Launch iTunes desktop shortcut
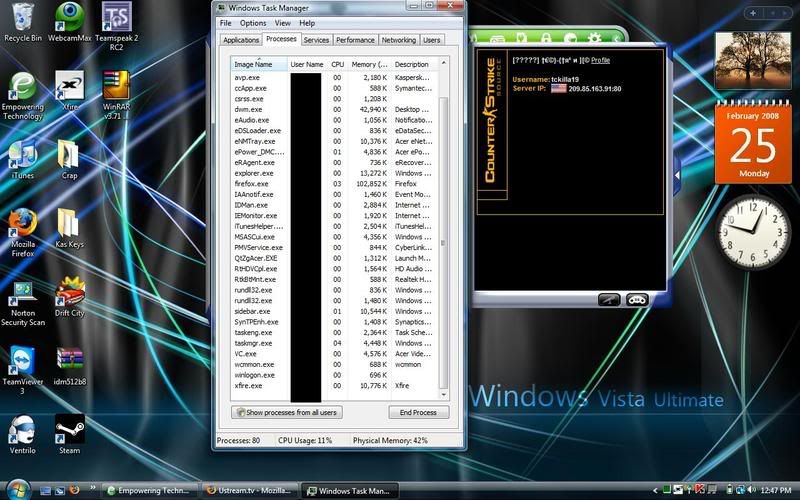Image resolution: width=800 pixels, height=500 pixels. point(22,159)
